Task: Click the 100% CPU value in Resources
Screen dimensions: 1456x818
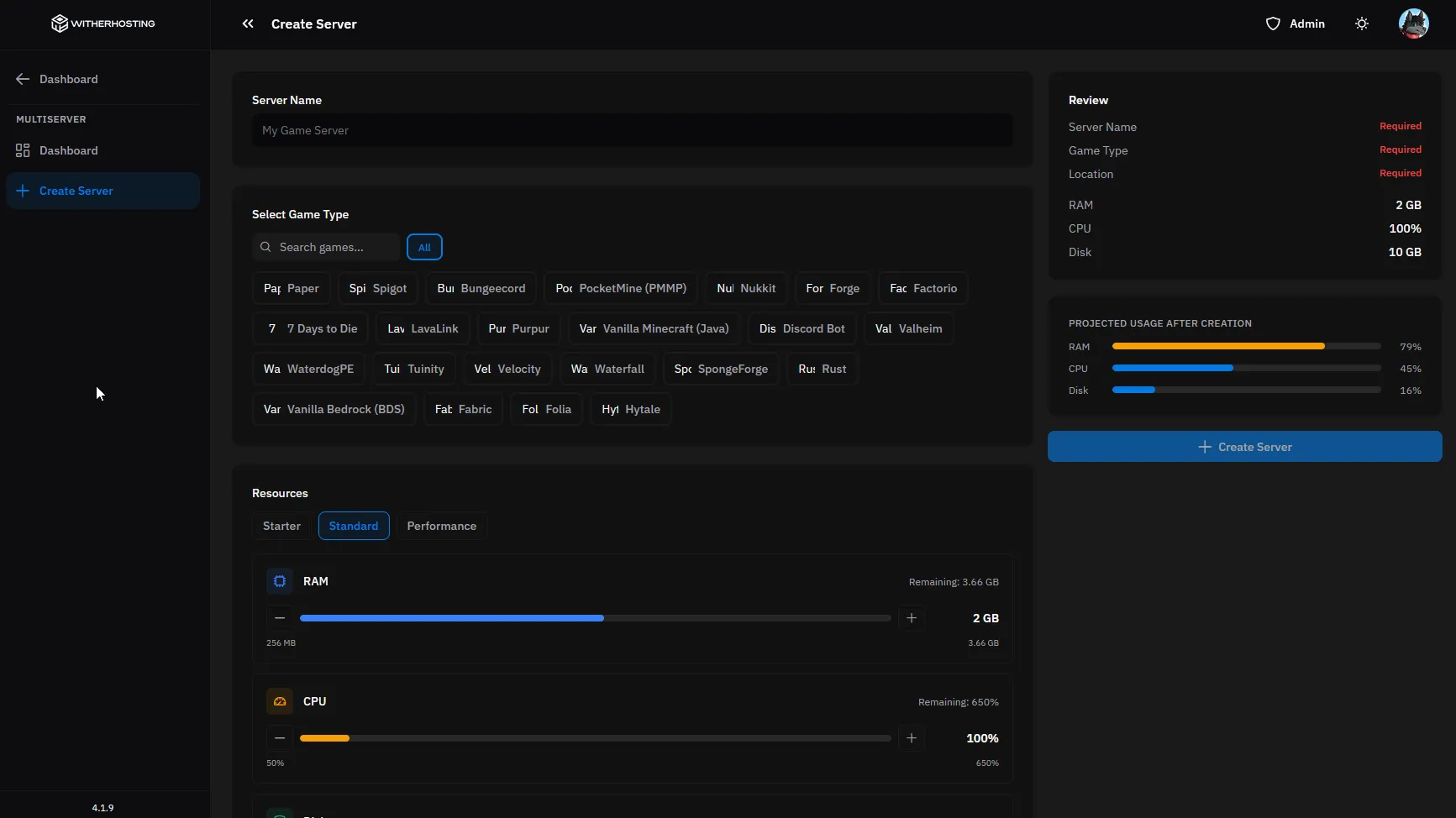Action: (x=982, y=738)
